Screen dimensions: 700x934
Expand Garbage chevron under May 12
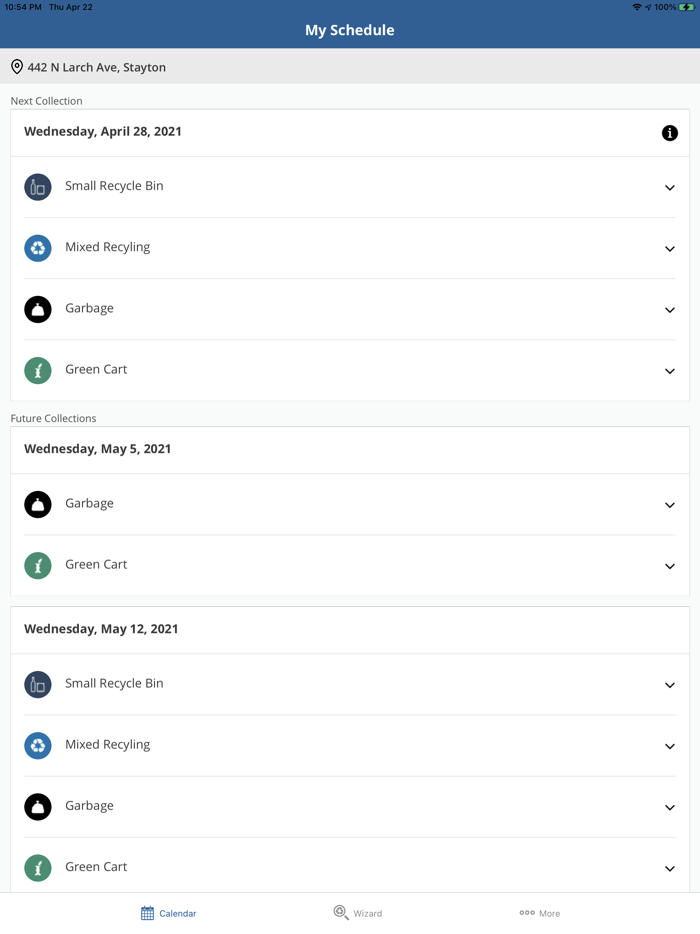click(x=670, y=807)
